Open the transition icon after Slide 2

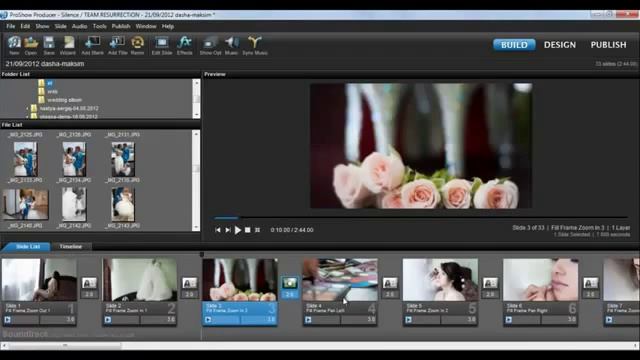(189, 283)
